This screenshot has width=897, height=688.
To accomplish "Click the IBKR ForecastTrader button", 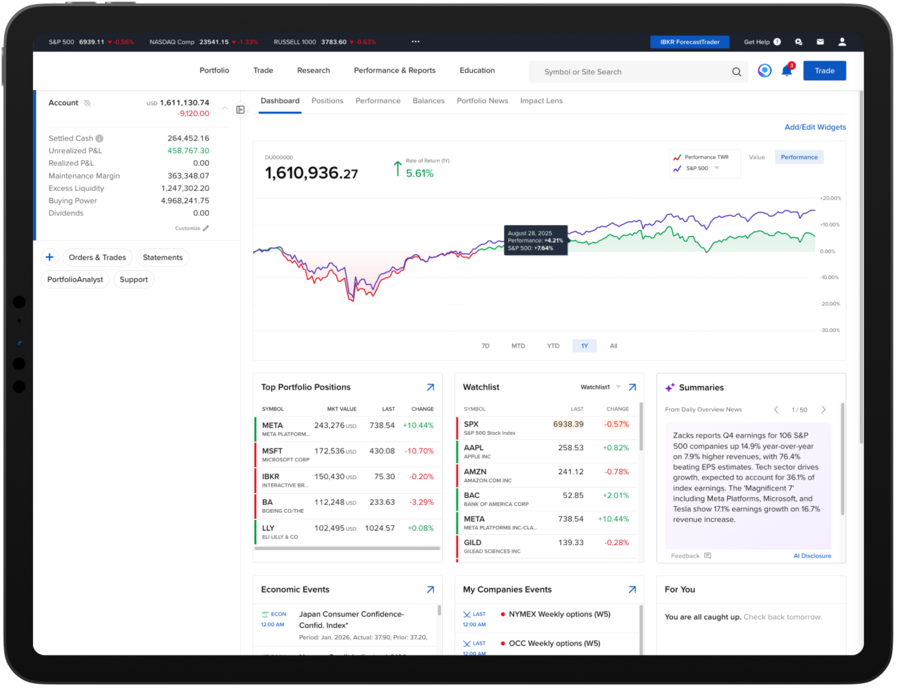I will click(x=689, y=42).
